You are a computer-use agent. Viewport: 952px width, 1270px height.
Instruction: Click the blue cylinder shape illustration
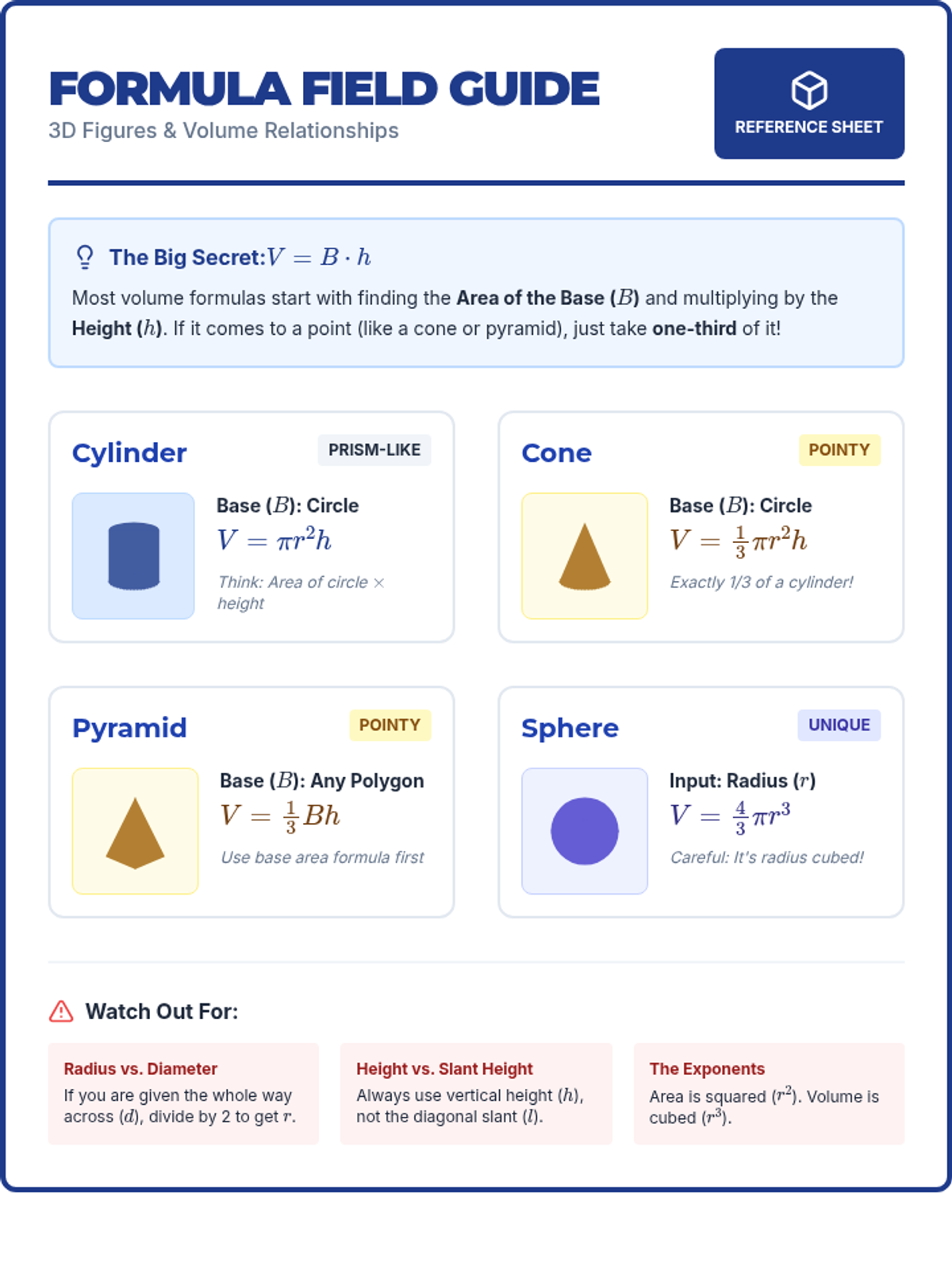[x=133, y=556]
